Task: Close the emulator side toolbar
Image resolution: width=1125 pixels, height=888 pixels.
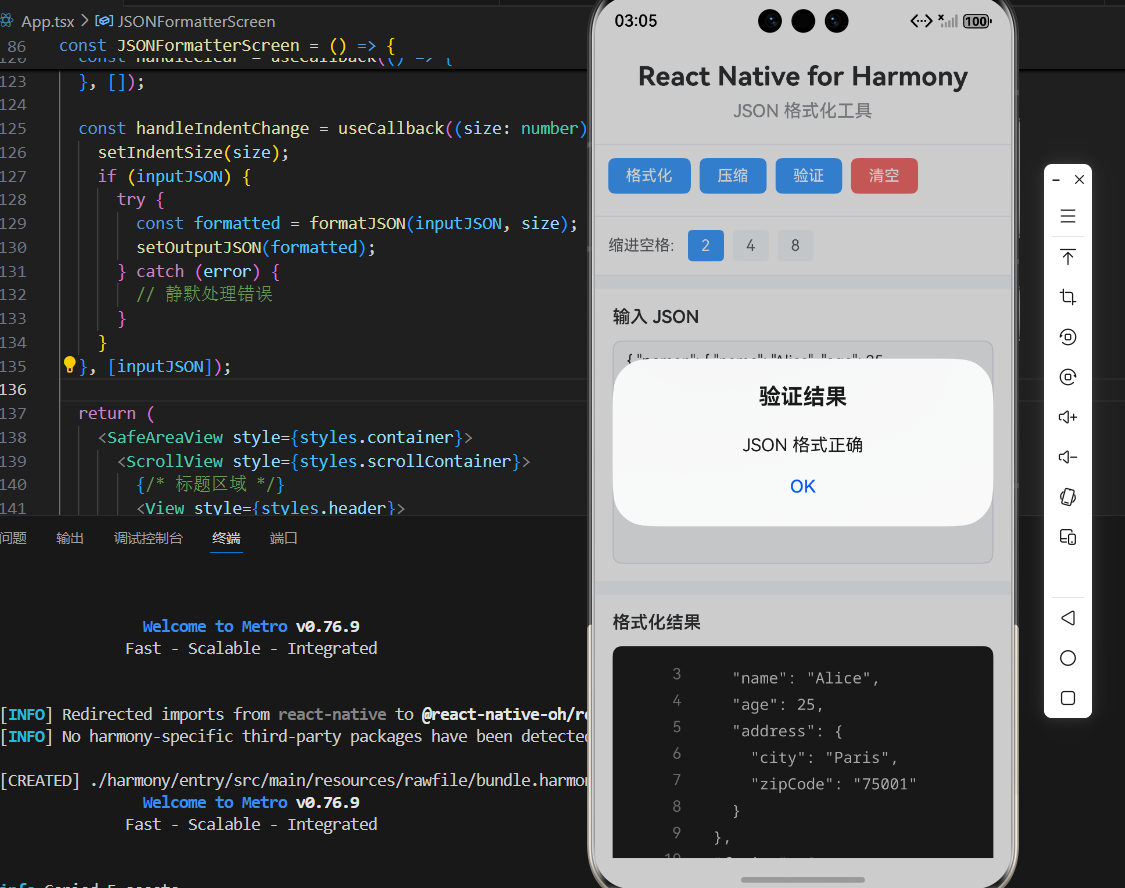Action: click(1079, 179)
